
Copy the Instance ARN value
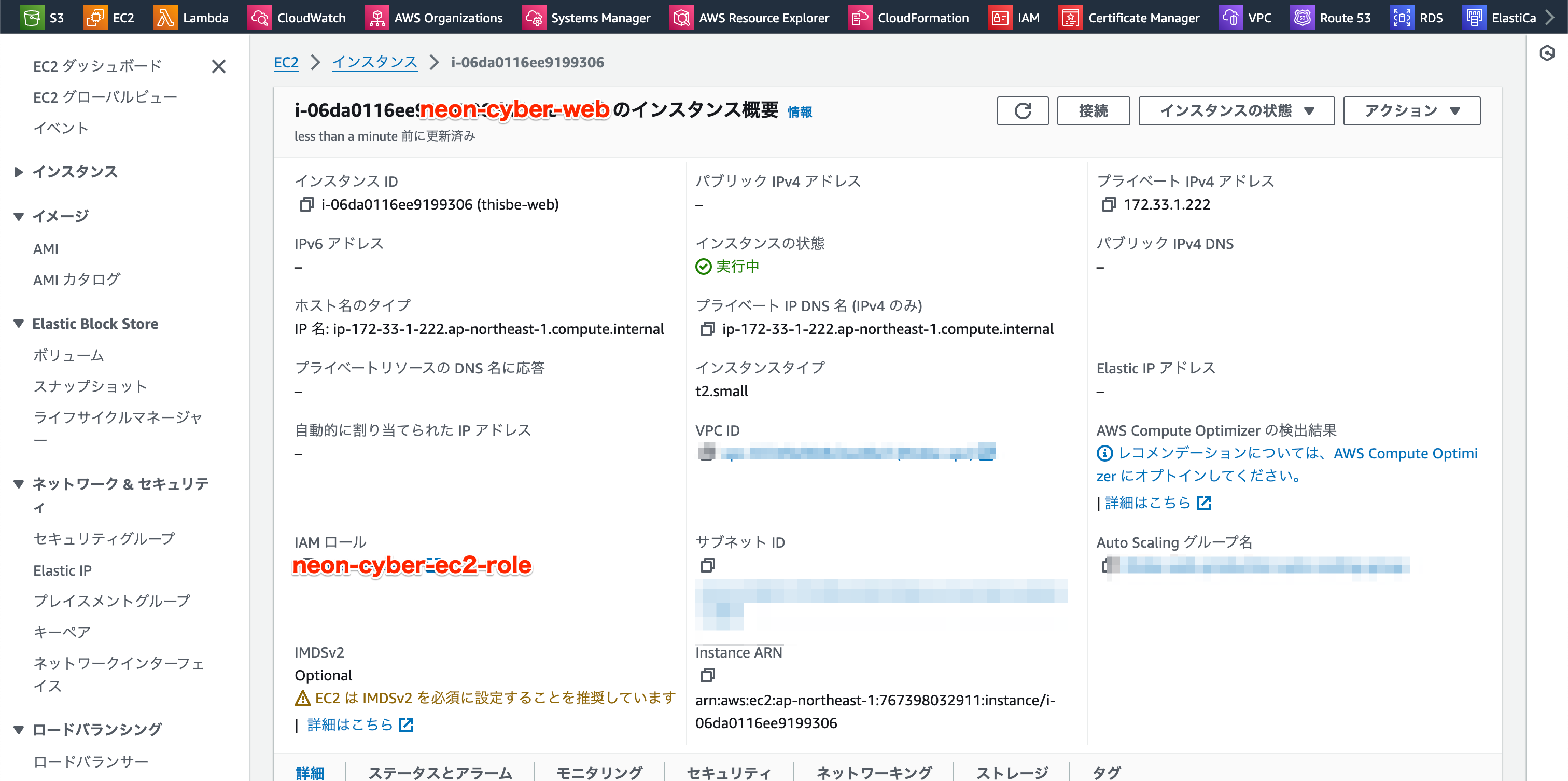(707, 675)
